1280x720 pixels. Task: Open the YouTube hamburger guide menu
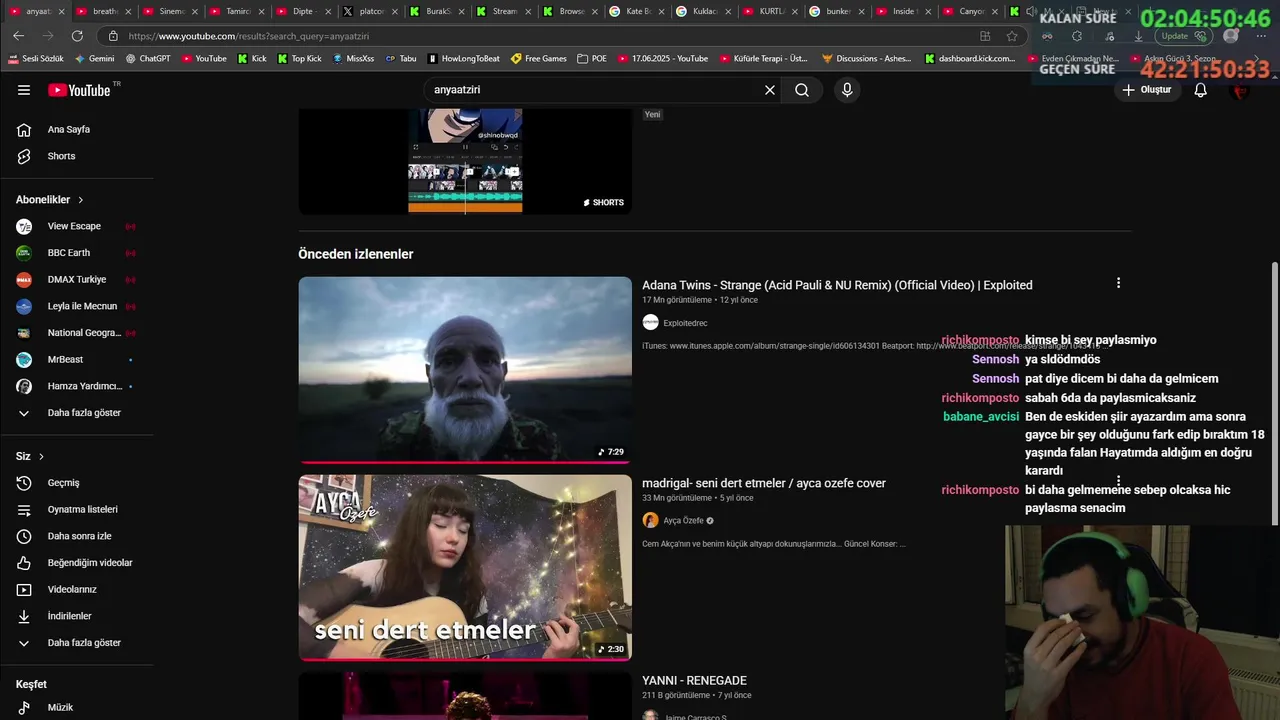point(24,90)
